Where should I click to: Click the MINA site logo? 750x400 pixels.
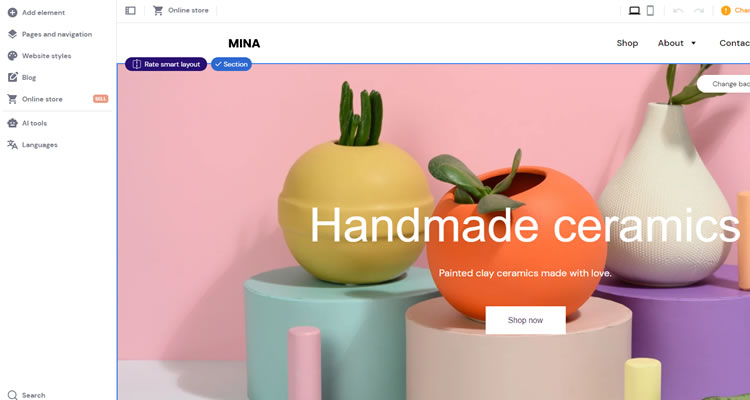pos(244,44)
